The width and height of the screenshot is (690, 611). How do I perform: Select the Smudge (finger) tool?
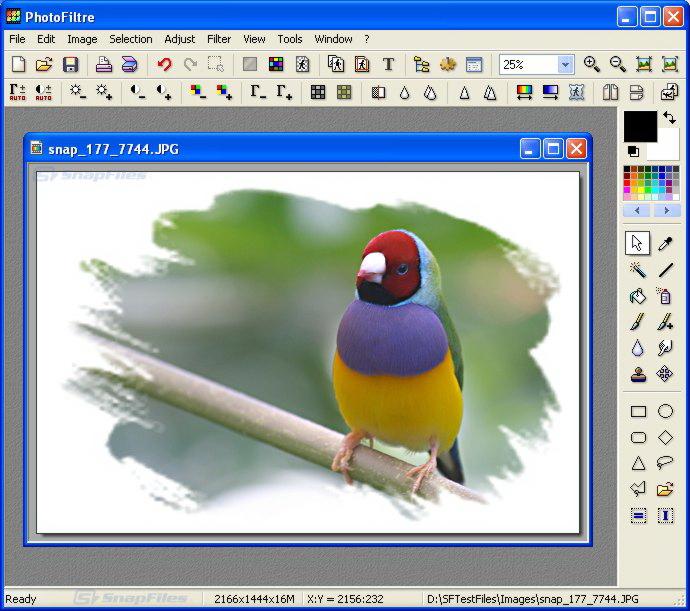pos(665,348)
